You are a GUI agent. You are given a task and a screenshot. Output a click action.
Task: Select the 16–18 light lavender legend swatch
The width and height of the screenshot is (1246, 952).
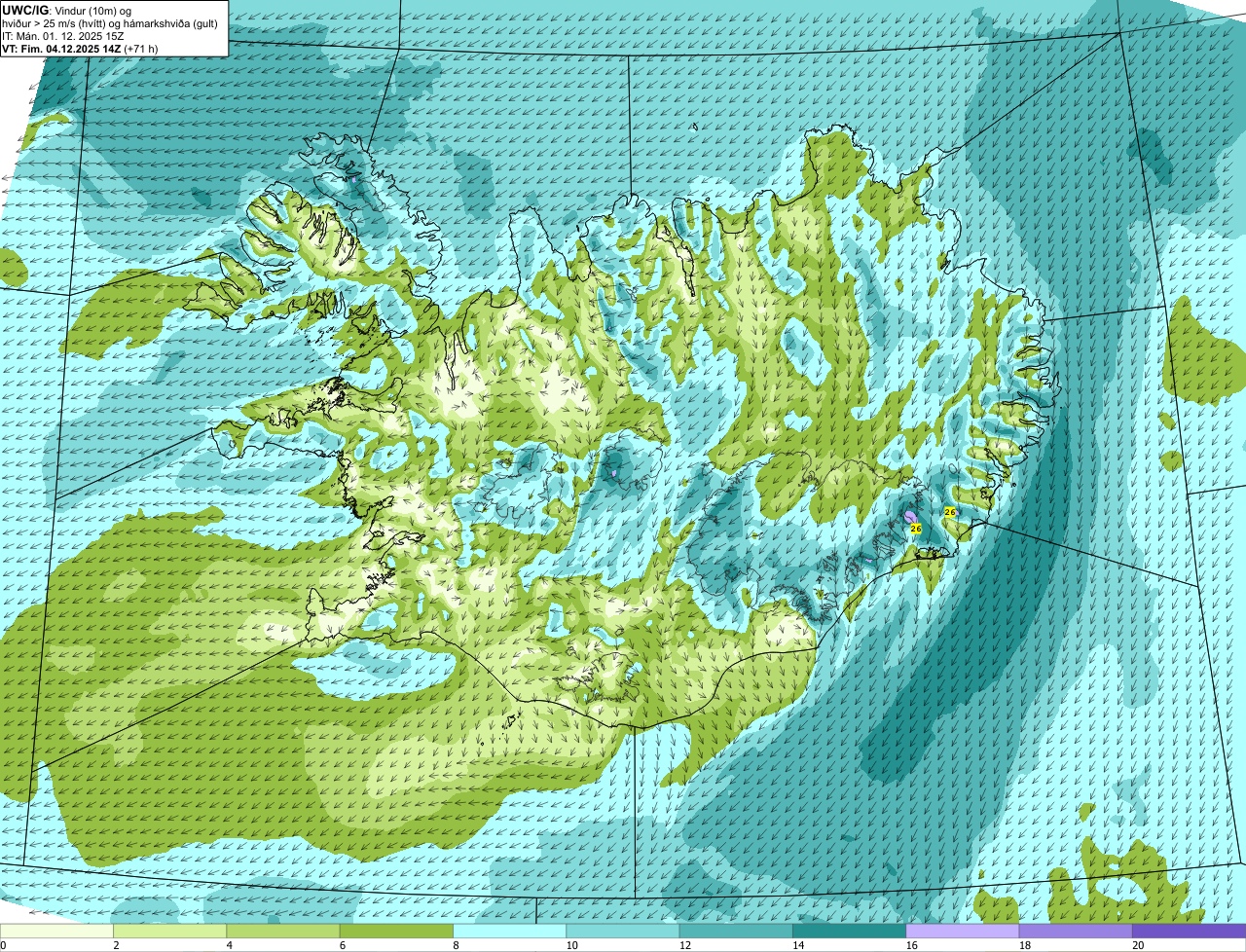point(963,931)
